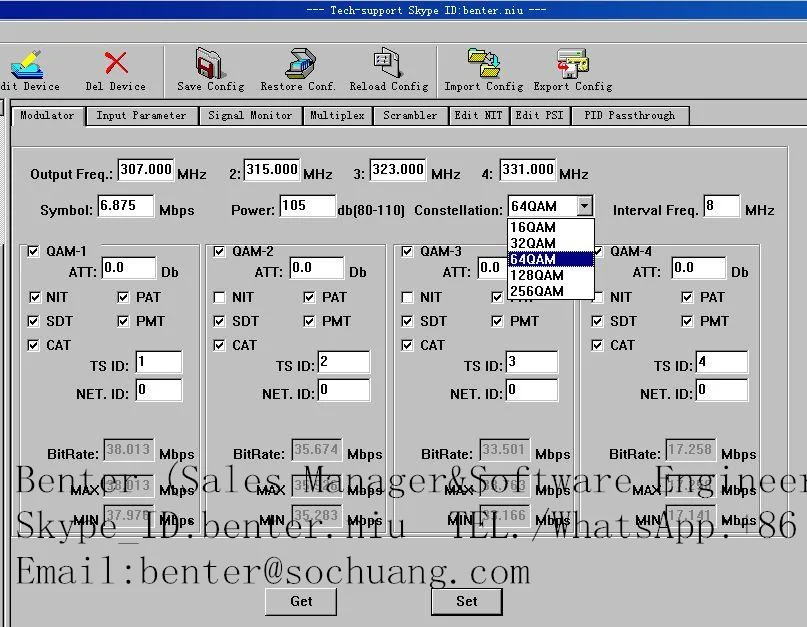Click the Get button

[301, 601]
